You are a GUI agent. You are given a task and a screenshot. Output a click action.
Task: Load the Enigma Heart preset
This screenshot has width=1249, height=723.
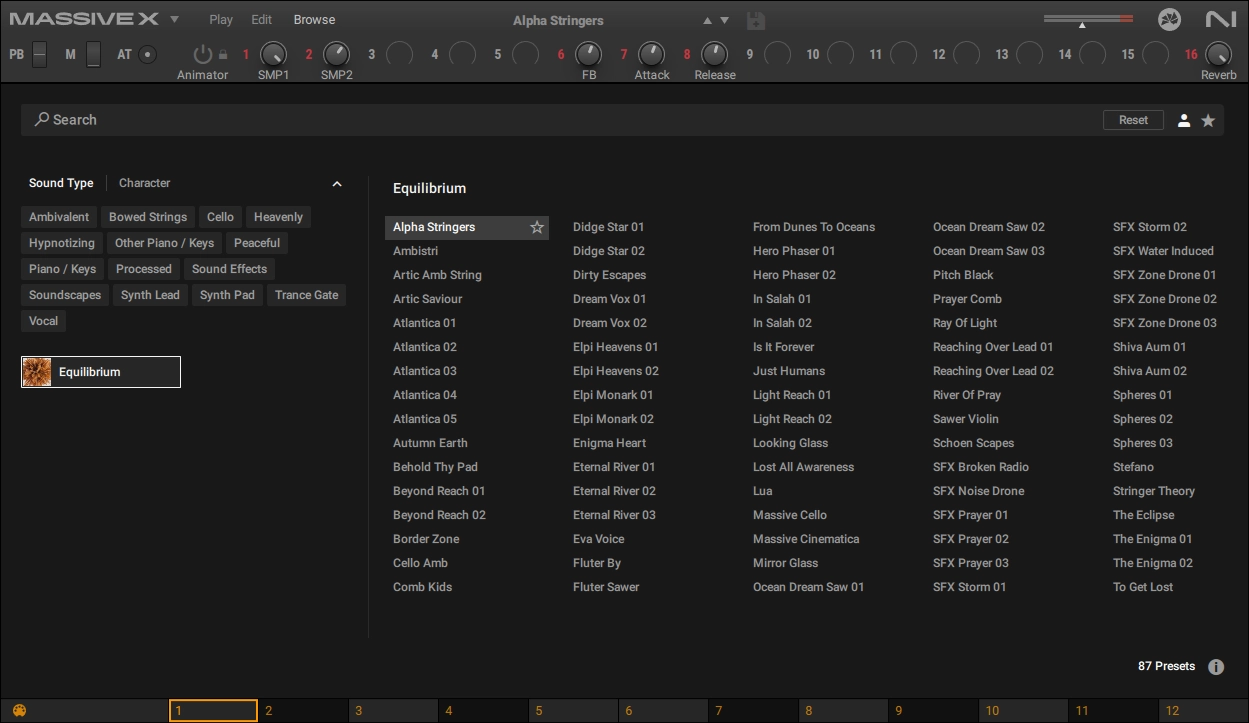tap(609, 443)
